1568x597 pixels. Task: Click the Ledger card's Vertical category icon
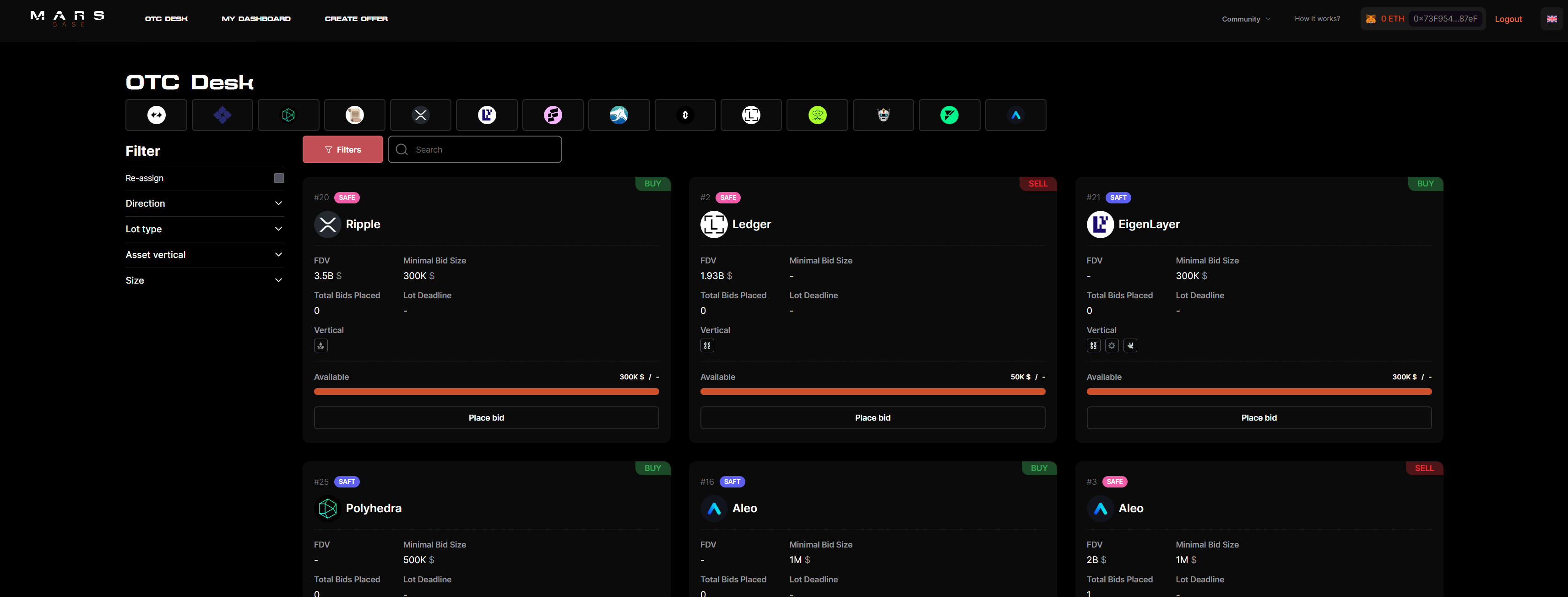707,346
